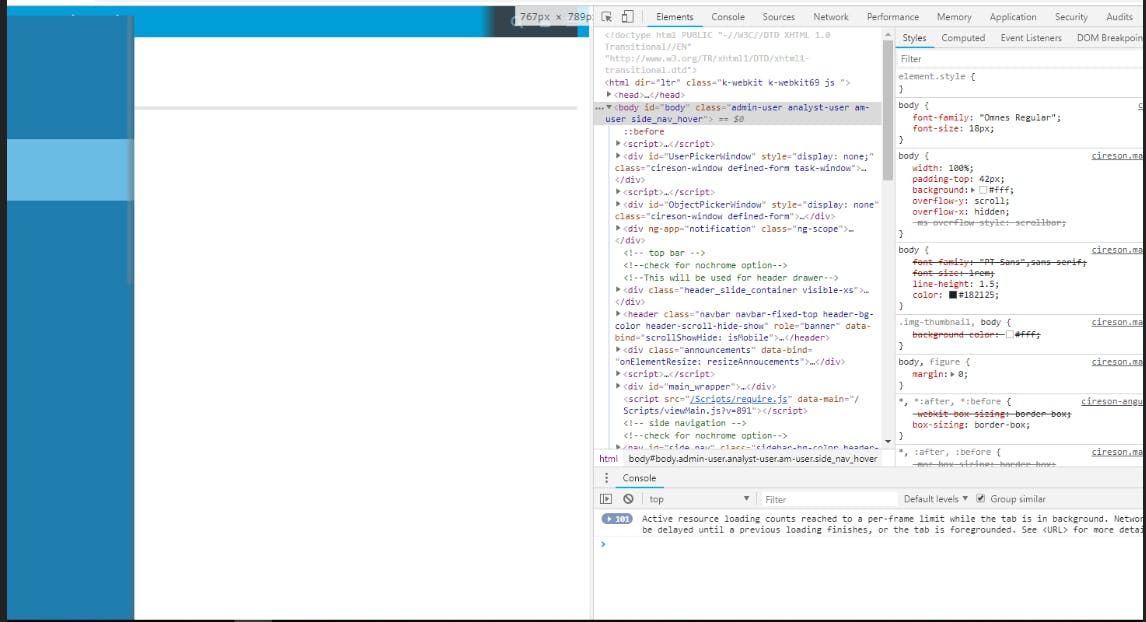
Task: Click html in the breadcrumb bar
Action: pyautogui.click(x=608, y=459)
